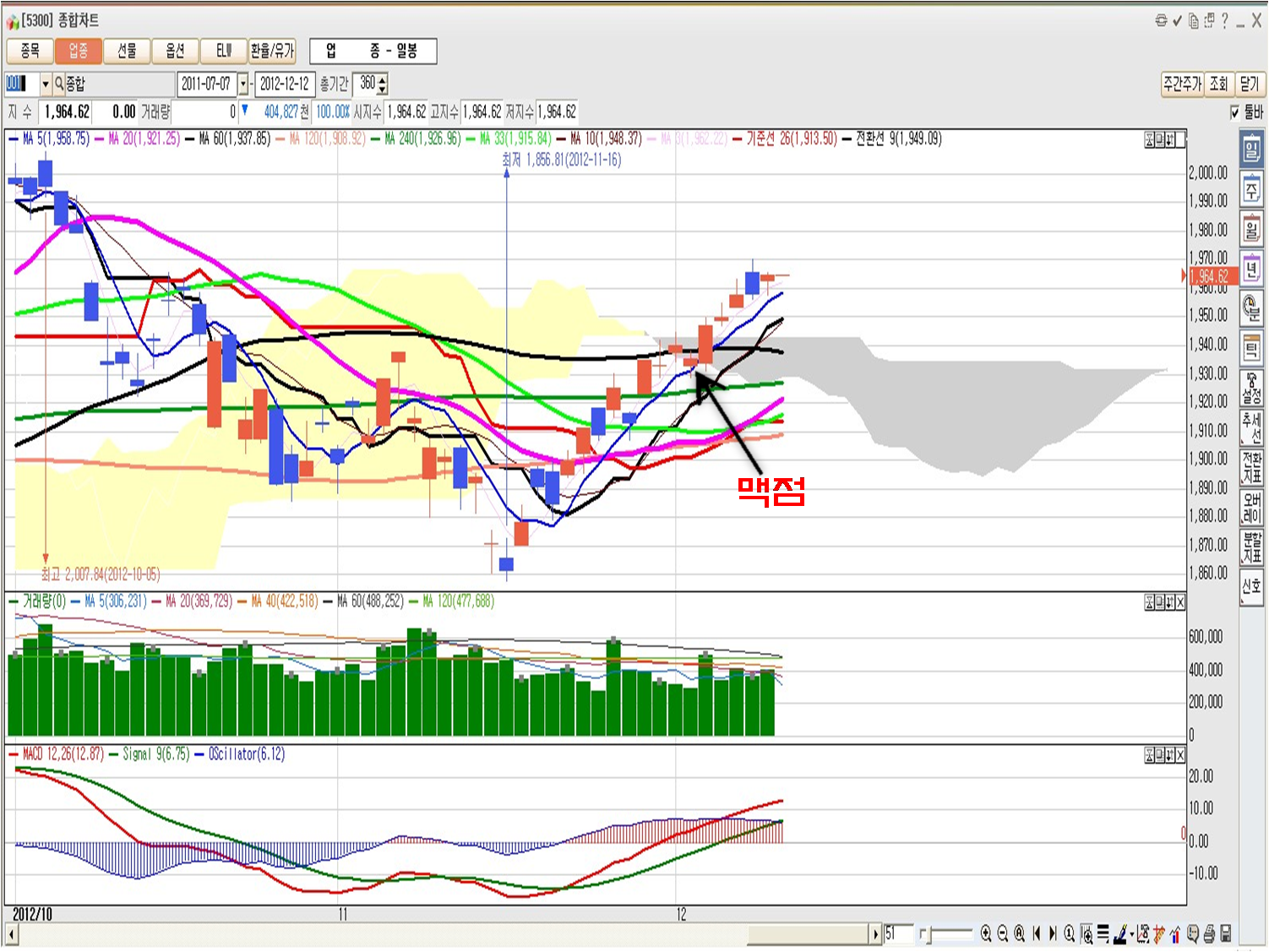Image resolution: width=1269 pixels, height=952 pixels.
Task: Click the 닫기 close button
Action: pyautogui.click(x=1249, y=84)
